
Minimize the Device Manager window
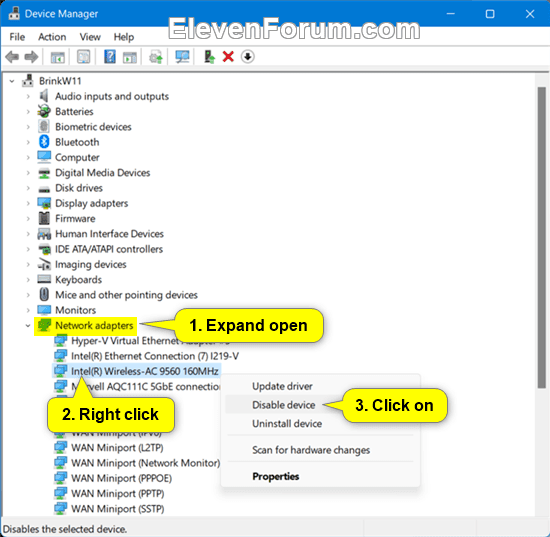pyautogui.click(x=451, y=14)
